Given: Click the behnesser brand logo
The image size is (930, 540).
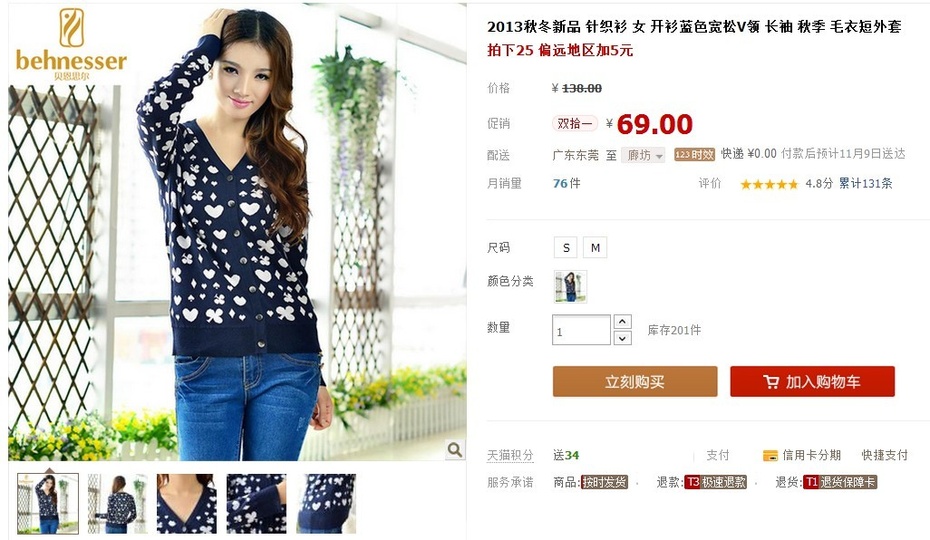Looking at the screenshot, I should (x=71, y=45).
